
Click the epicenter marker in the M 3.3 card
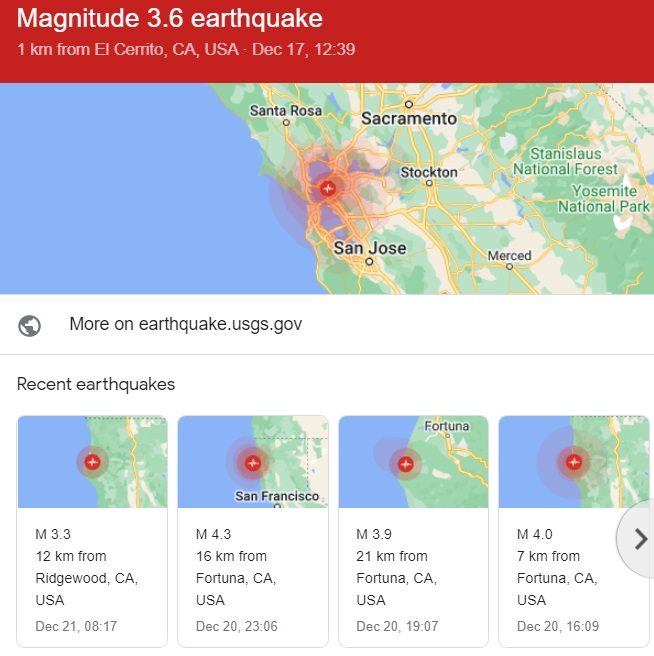(x=93, y=461)
